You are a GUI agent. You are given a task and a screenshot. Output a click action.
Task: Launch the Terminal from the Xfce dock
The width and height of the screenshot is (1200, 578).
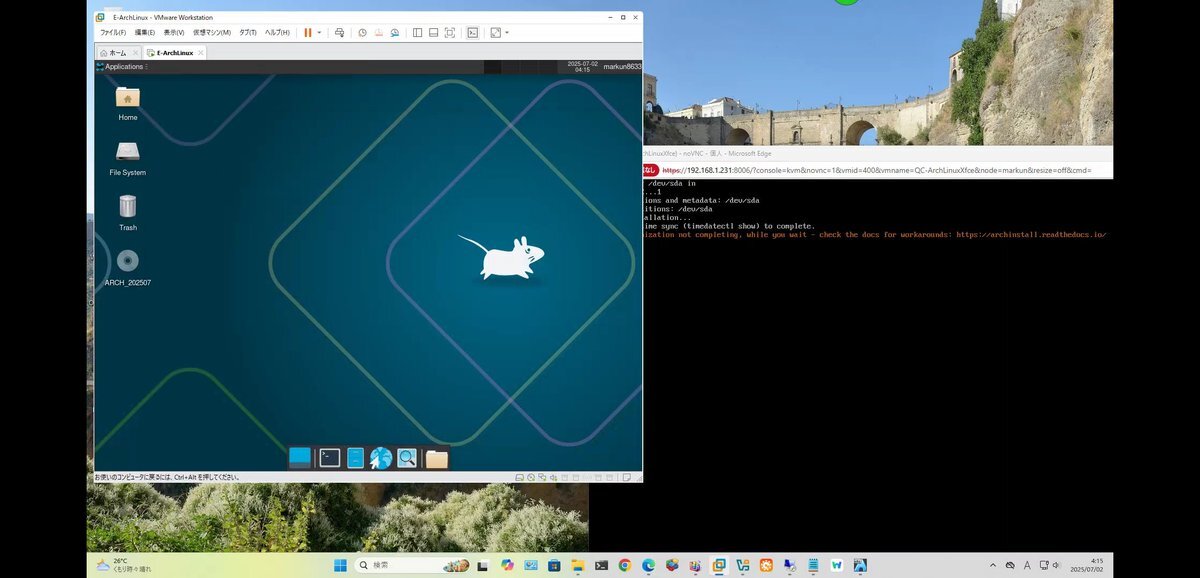330,458
